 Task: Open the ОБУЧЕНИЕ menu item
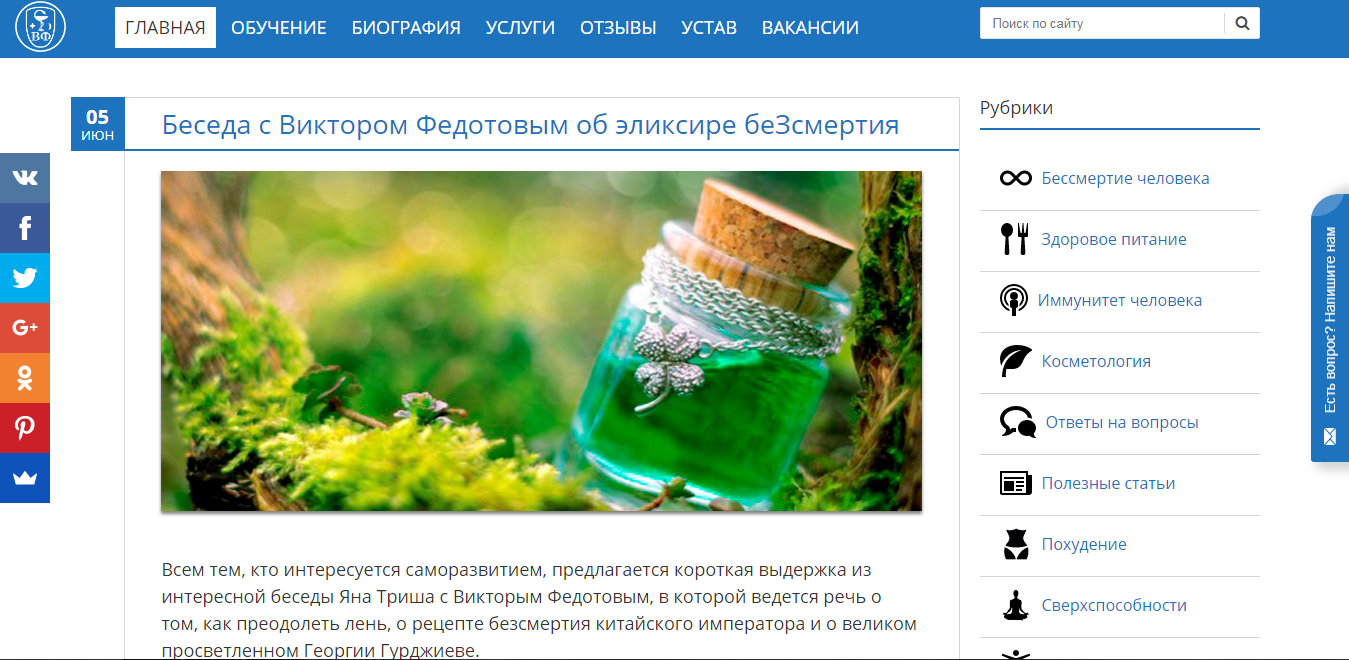[x=279, y=28]
